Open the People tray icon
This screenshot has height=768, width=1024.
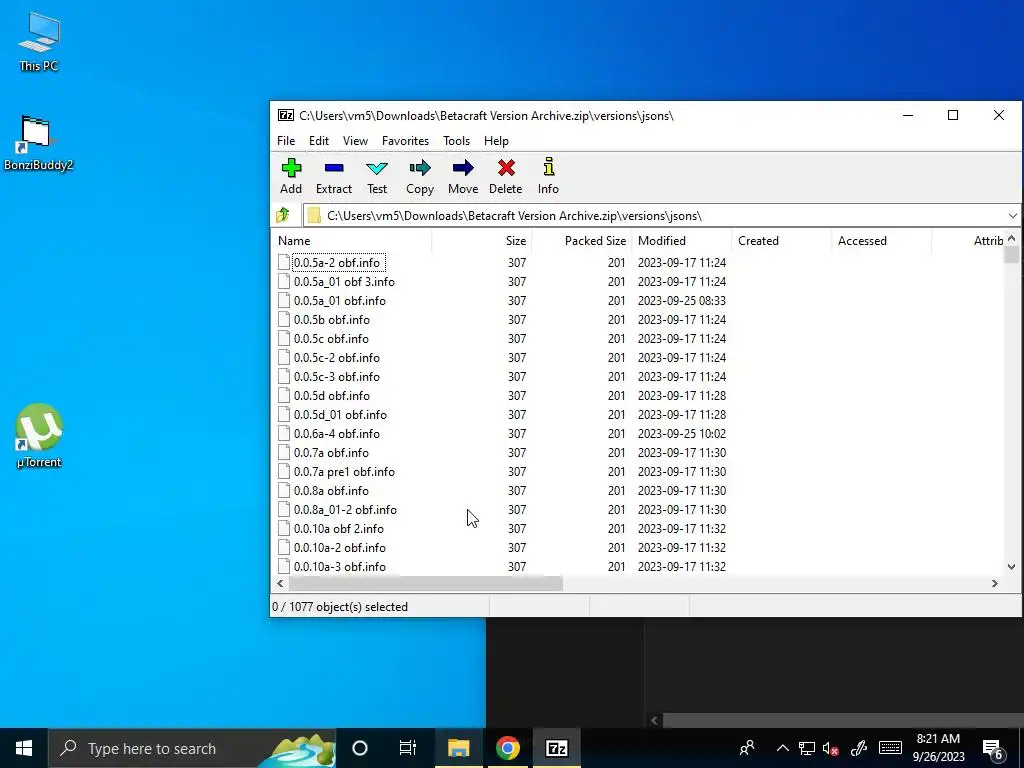[x=746, y=748]
